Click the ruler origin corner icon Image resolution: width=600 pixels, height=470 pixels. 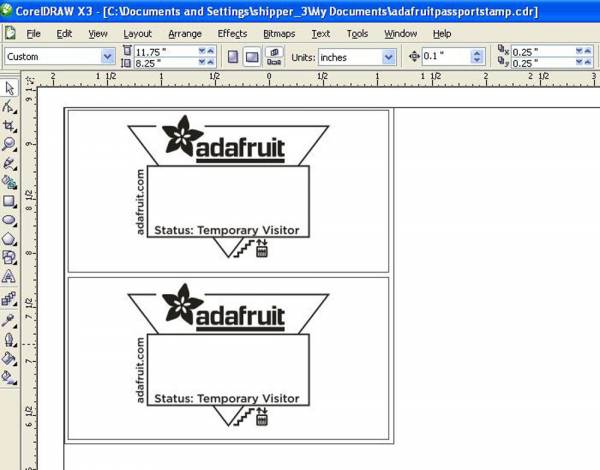(x=29, y=80)
